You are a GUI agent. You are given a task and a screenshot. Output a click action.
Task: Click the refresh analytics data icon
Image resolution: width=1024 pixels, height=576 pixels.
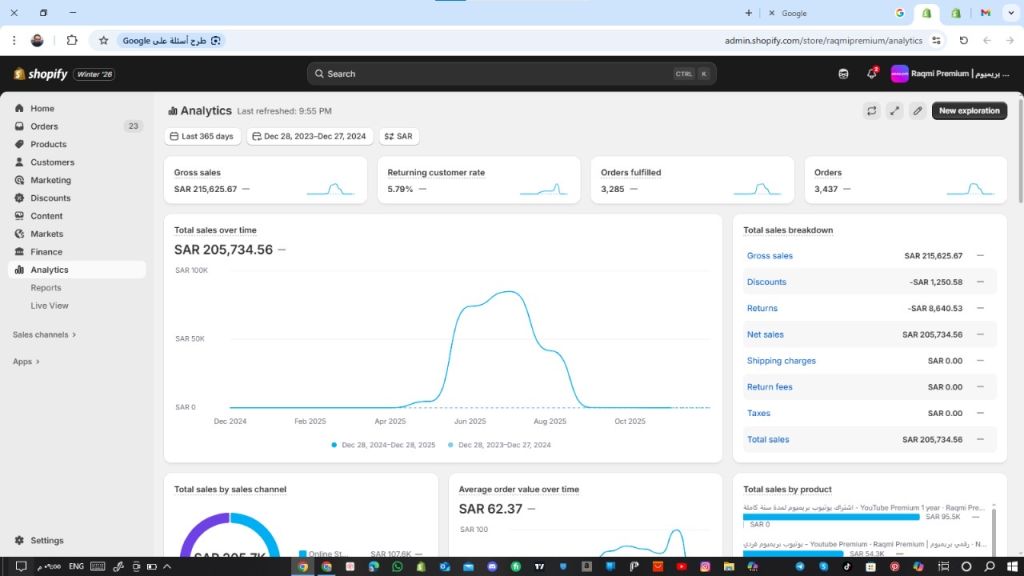click(x=872, y=111)
